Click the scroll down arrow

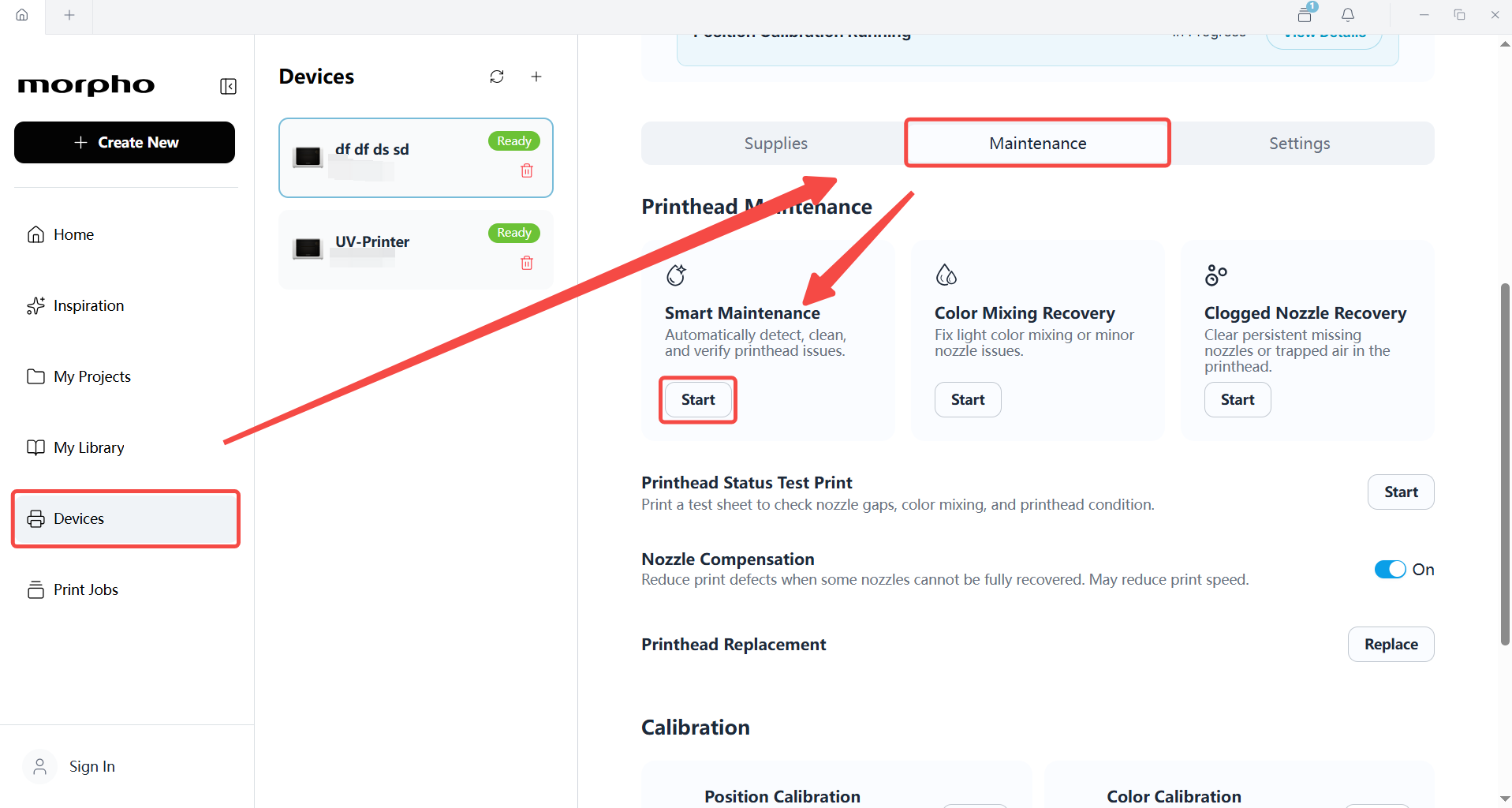click(x=1505, y=799)
